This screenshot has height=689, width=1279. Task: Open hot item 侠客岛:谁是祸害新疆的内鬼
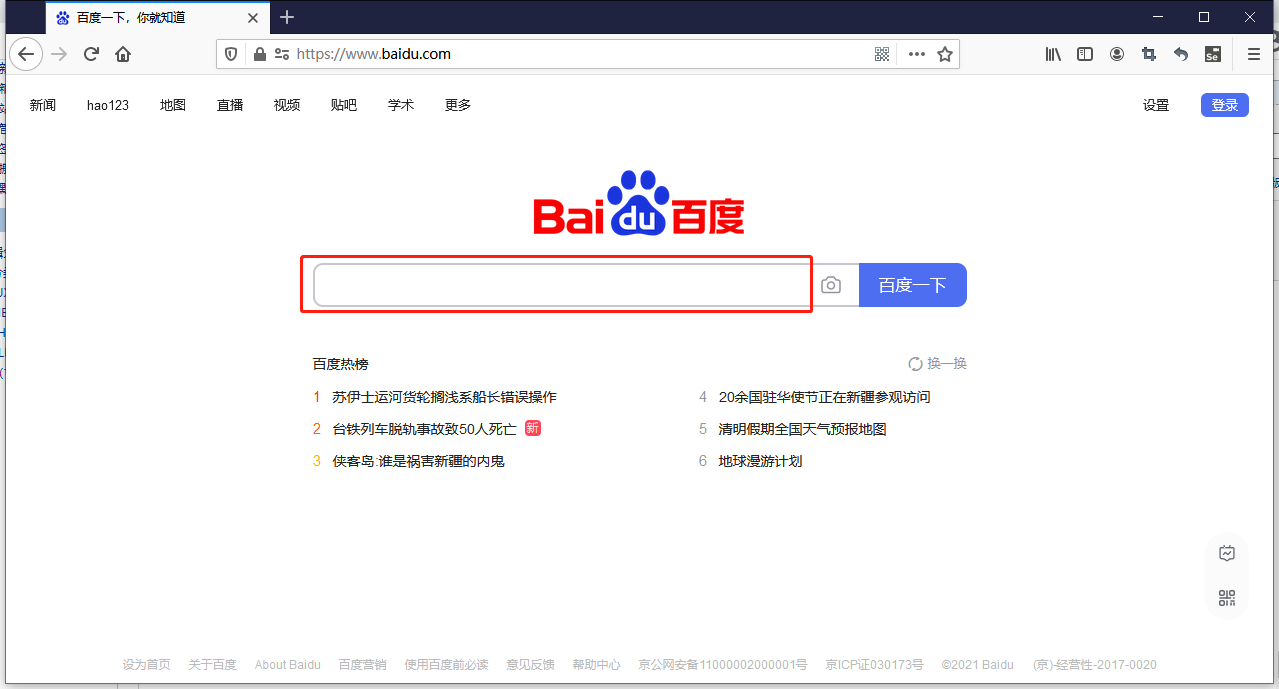click(418, 461)
